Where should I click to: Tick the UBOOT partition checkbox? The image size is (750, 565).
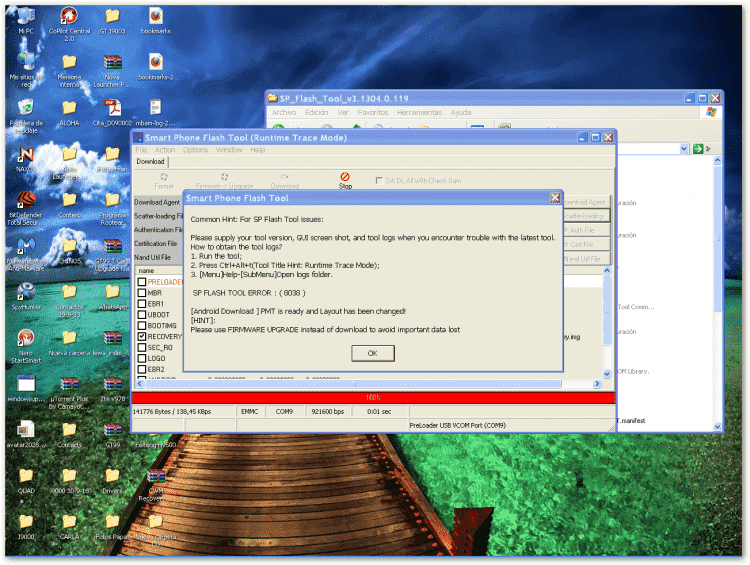(142, 315)
